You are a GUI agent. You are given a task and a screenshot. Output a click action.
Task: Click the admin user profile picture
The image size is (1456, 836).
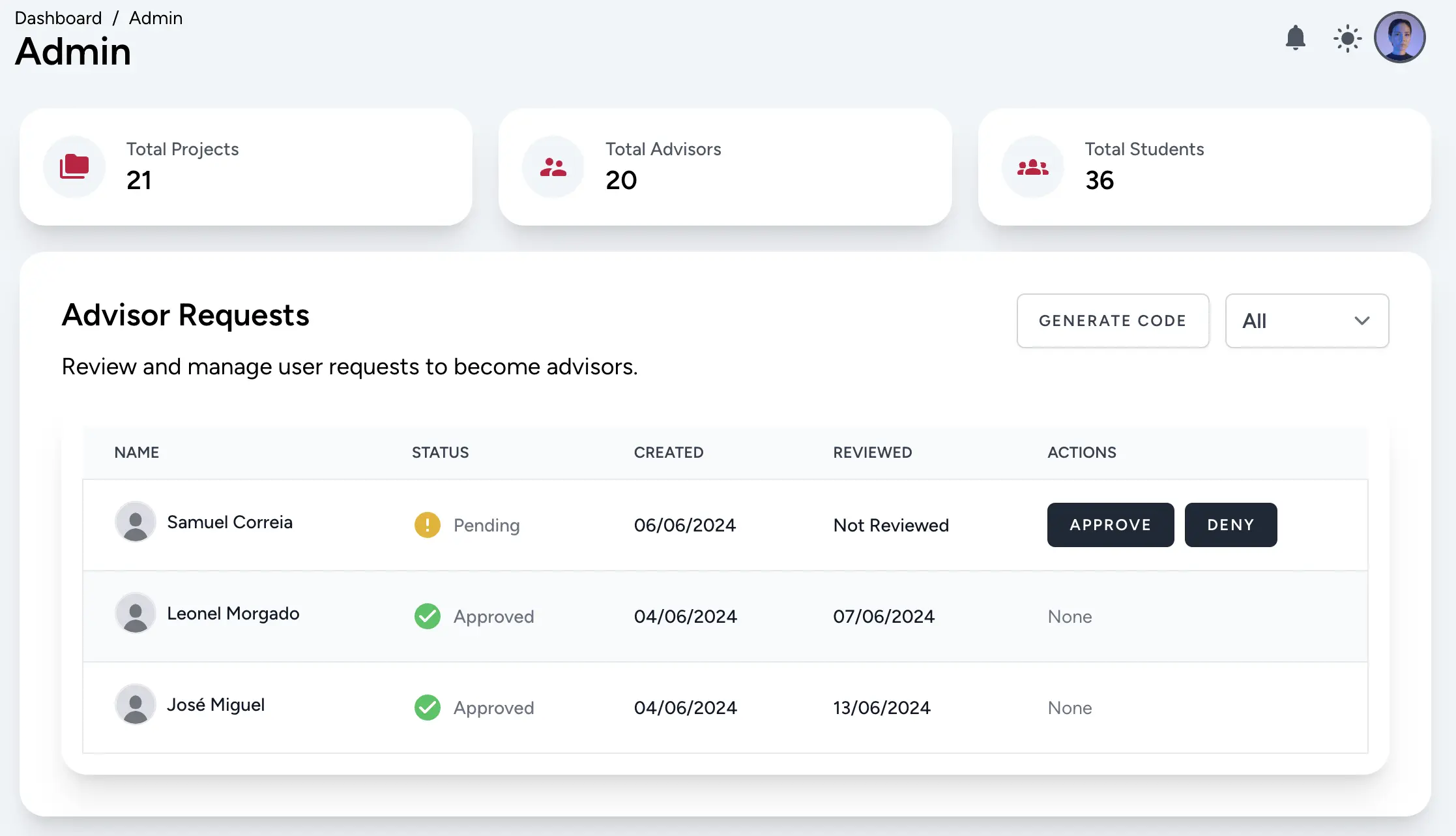(x=1402, y=37)
